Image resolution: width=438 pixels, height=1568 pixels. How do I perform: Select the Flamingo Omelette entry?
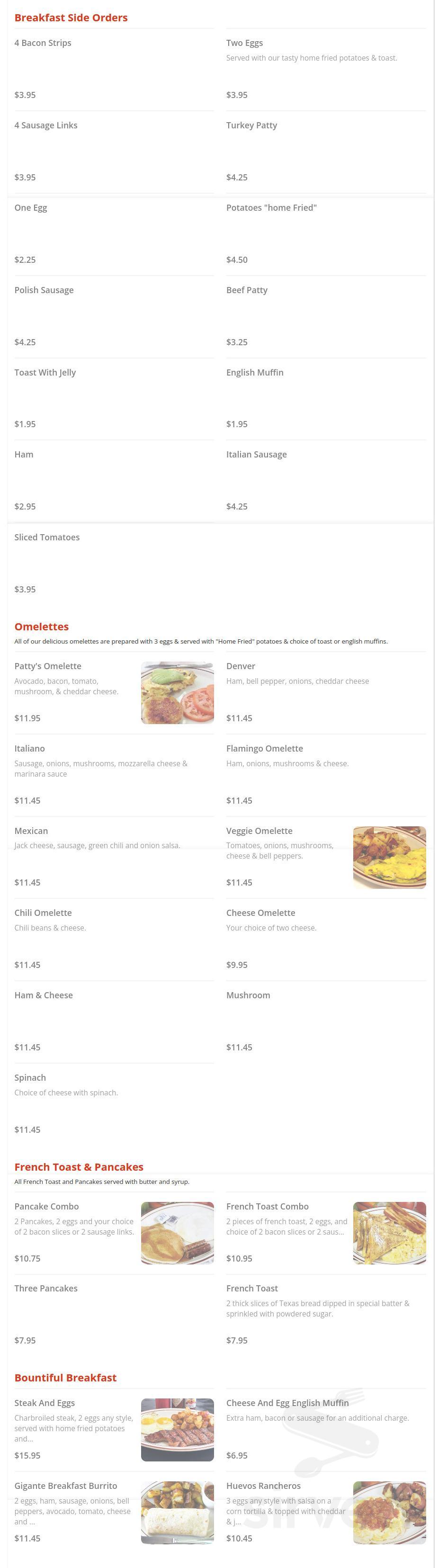pos(264,748)
